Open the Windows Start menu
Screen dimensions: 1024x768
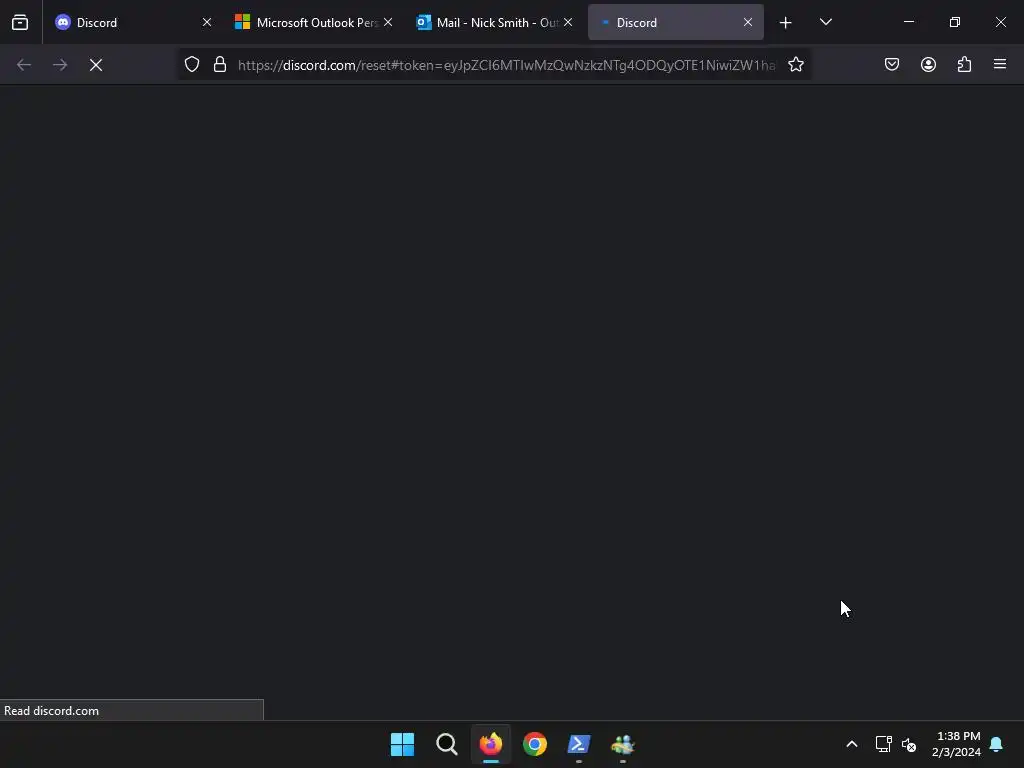point(402,744)
